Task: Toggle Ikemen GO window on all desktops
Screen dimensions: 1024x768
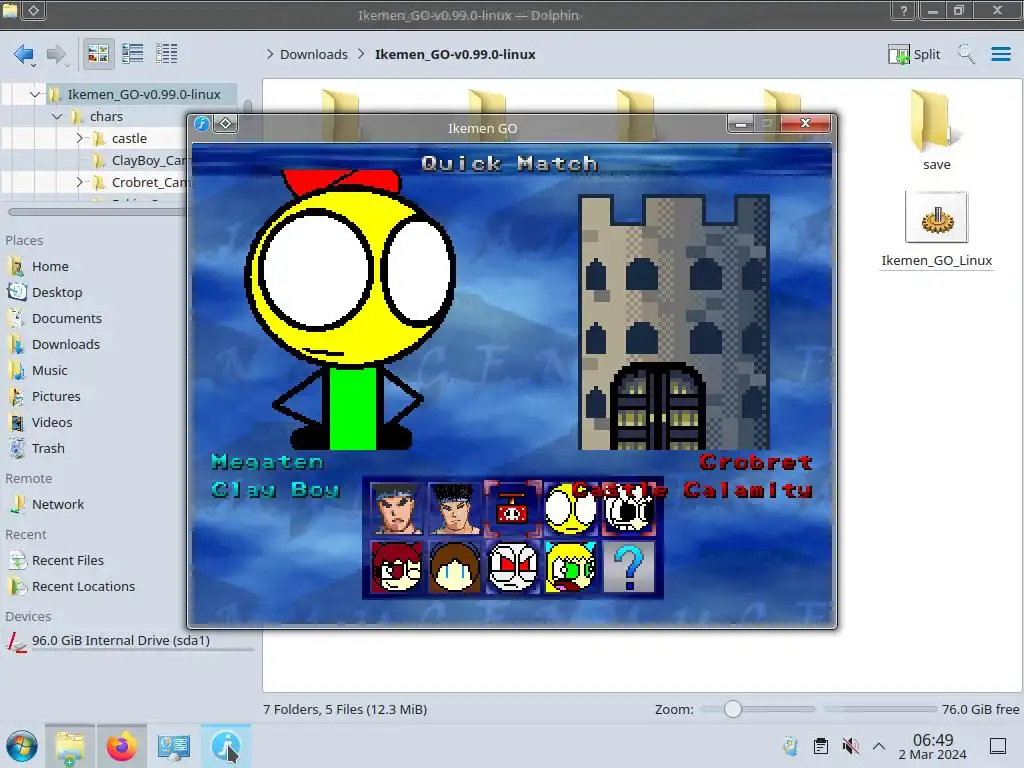Action: point(225,123)
